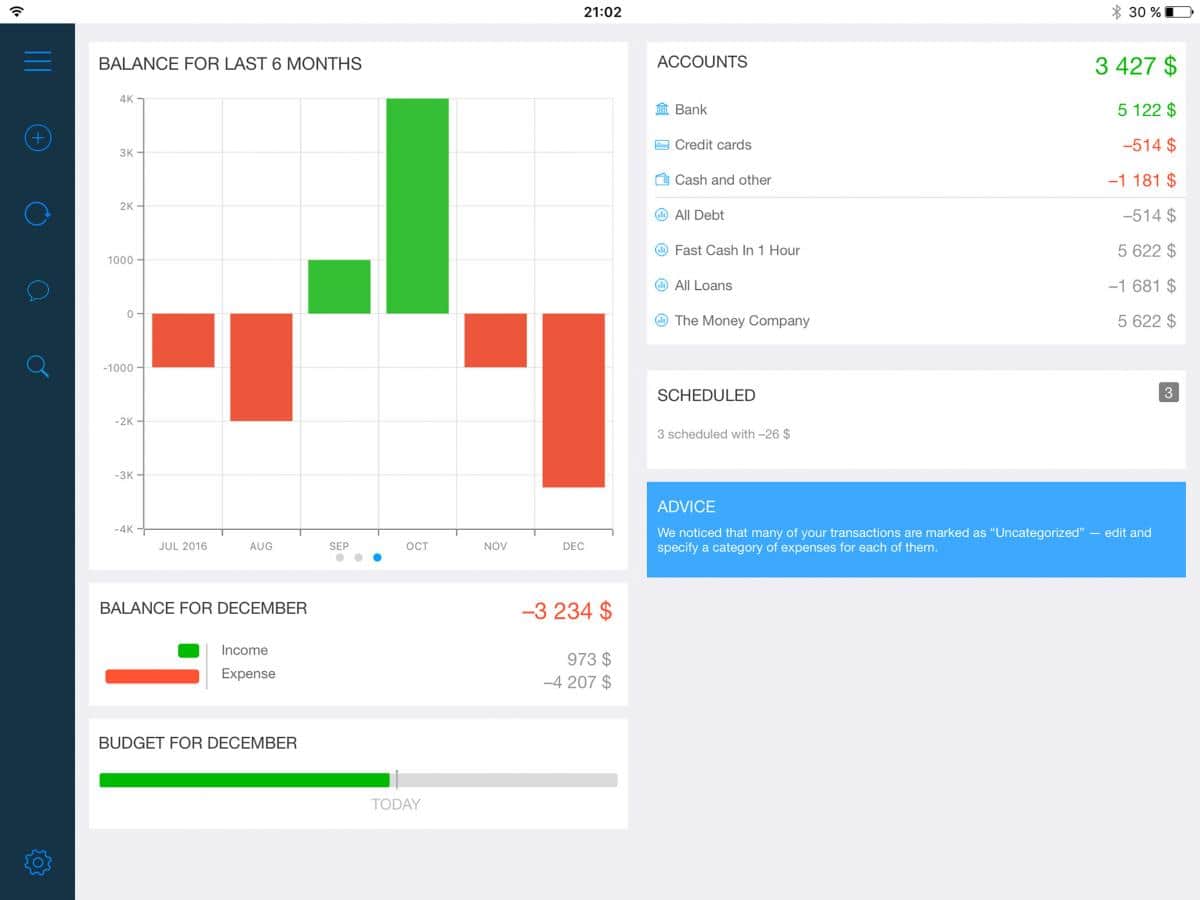Screen dimensions: 1200x900
Task: Open the hamburger menu in sidebar
Action: tap(37, 61)
